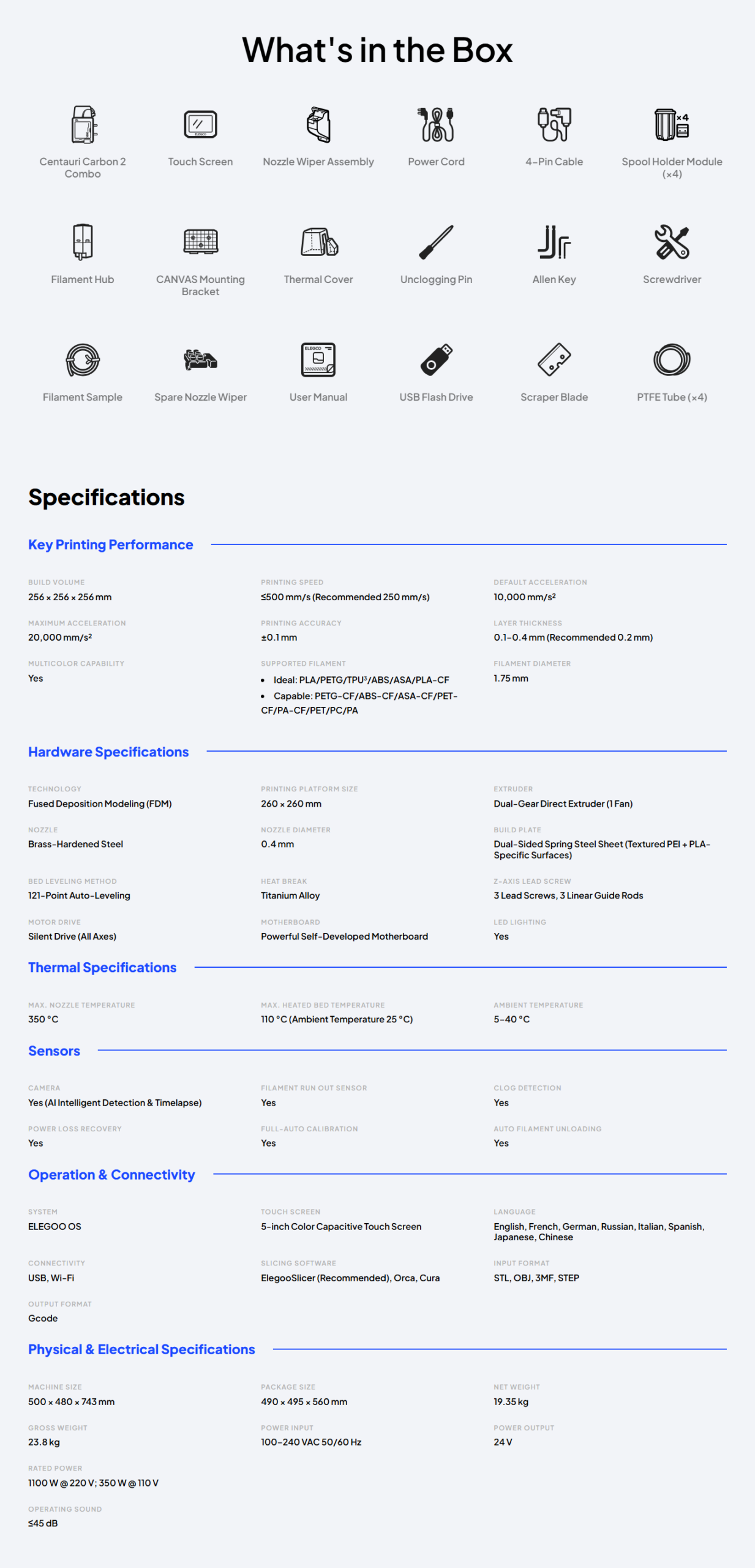Viewport: 755px width, 1568px height.
Task: Click the Key Printing Performance heading
Action: pos(111,545)
